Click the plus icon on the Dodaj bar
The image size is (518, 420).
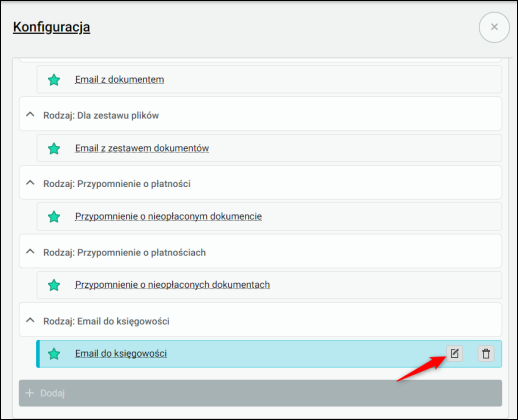click(30, 393)
